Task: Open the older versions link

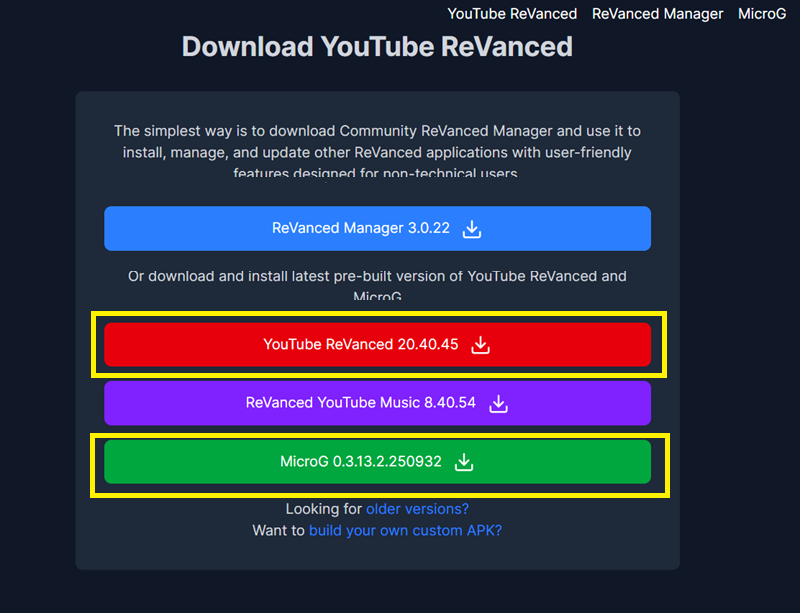Action: [x=417, y=509]
